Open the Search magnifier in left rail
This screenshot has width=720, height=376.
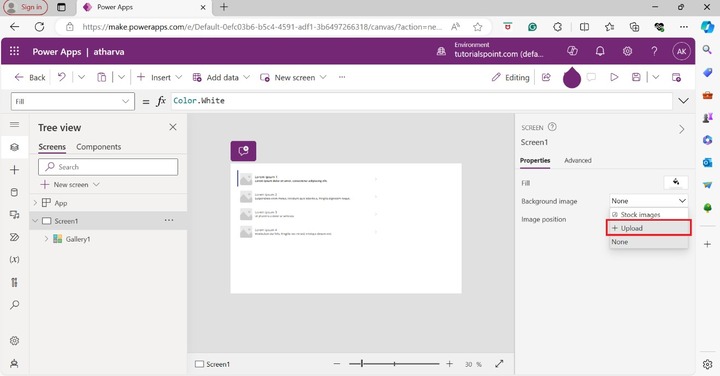[15, 305]
